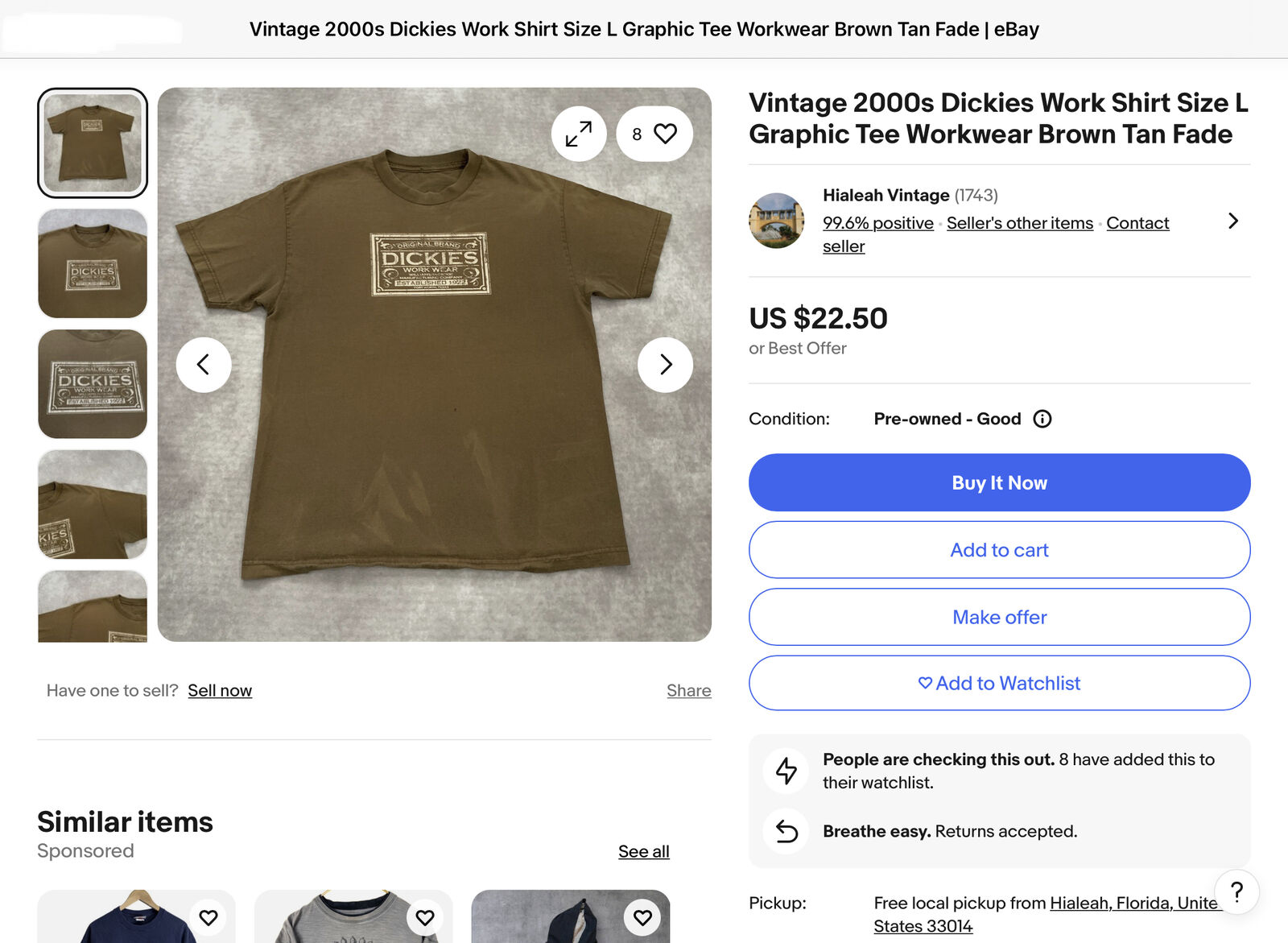1288x943 pixels.
Task: Expand seller details with the chevron arrow
Action: tap(1232, 221)
